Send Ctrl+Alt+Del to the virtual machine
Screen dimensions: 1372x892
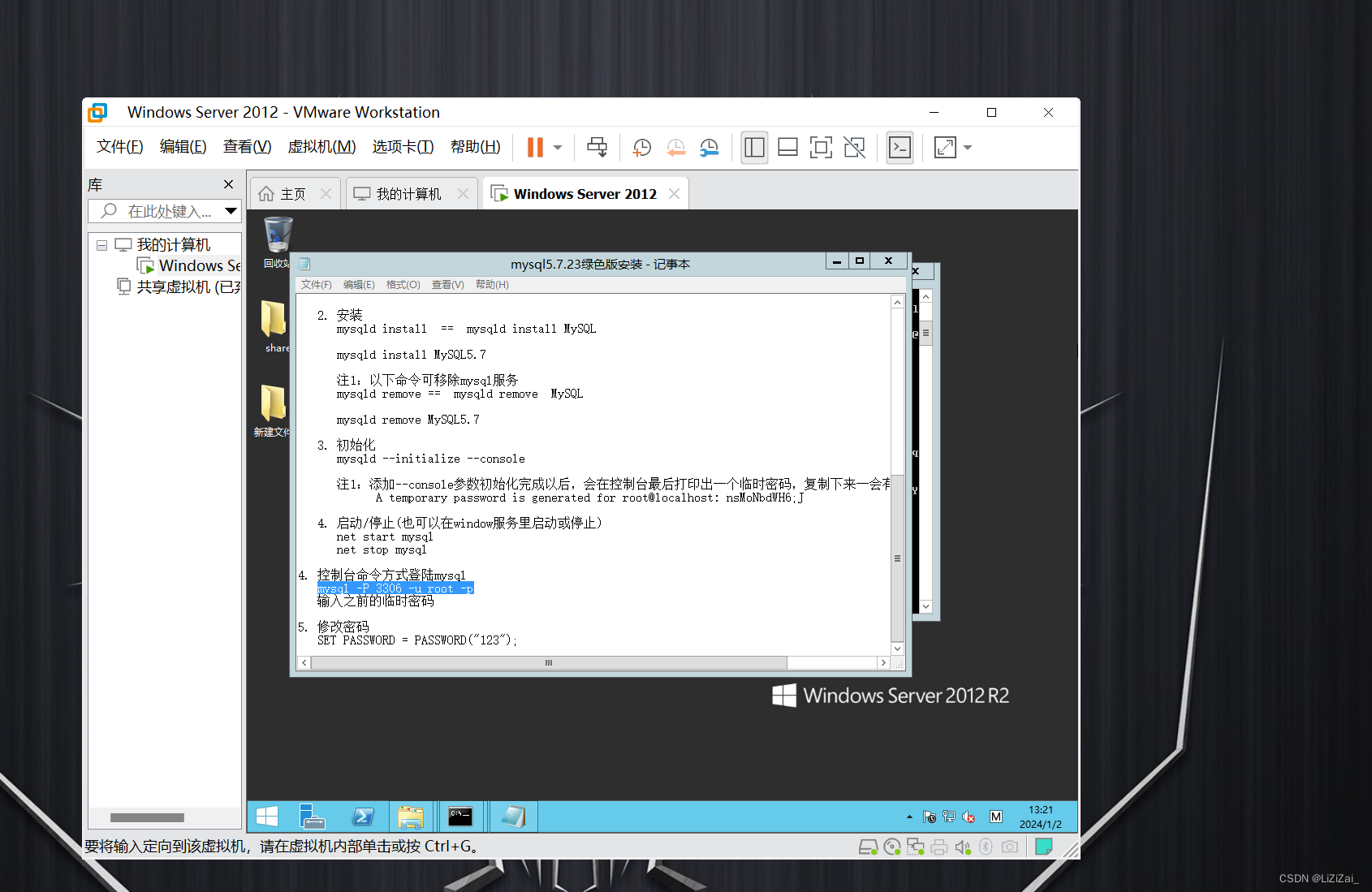point(597,147)
